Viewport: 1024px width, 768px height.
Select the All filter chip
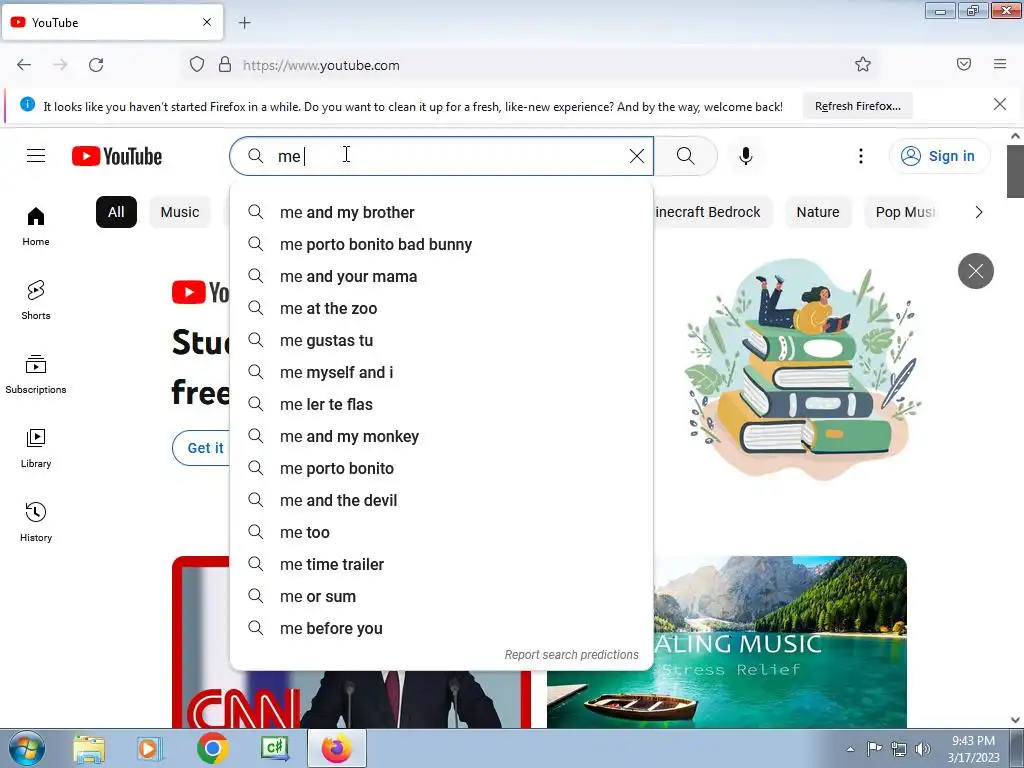pos(116,212)
